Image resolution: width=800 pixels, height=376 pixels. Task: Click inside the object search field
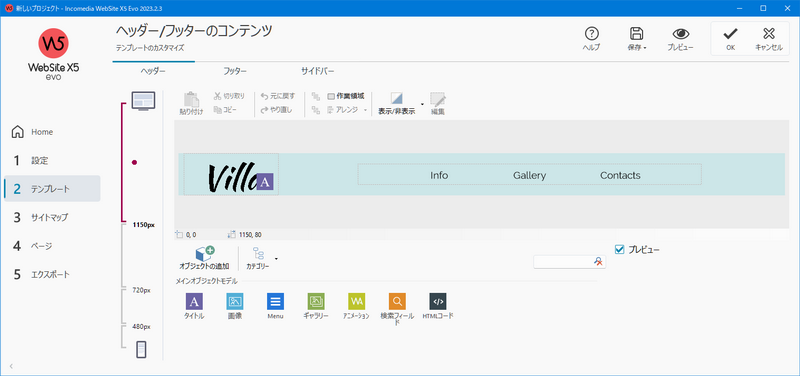coord(563,261)
